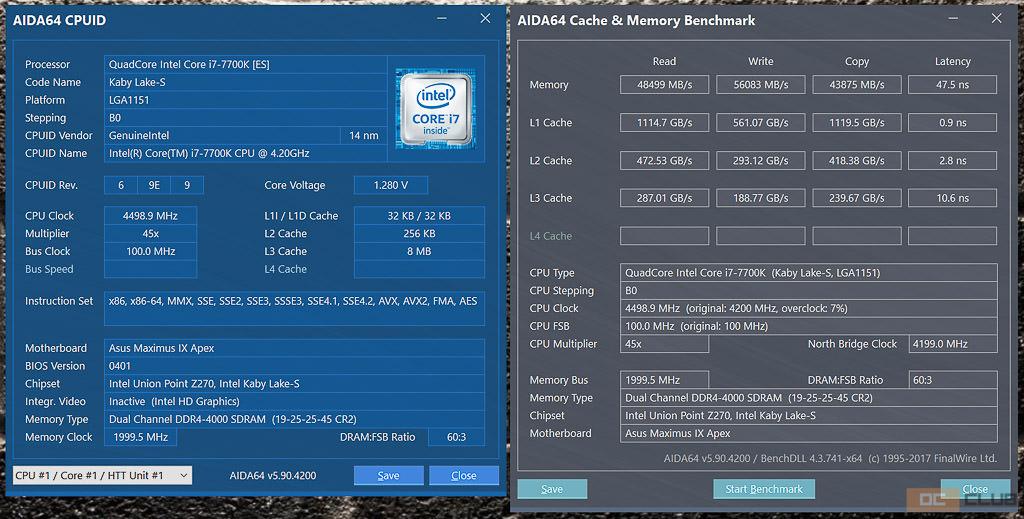
Task: Minimize the AIDA64 CPUID window
Action: 442,18
